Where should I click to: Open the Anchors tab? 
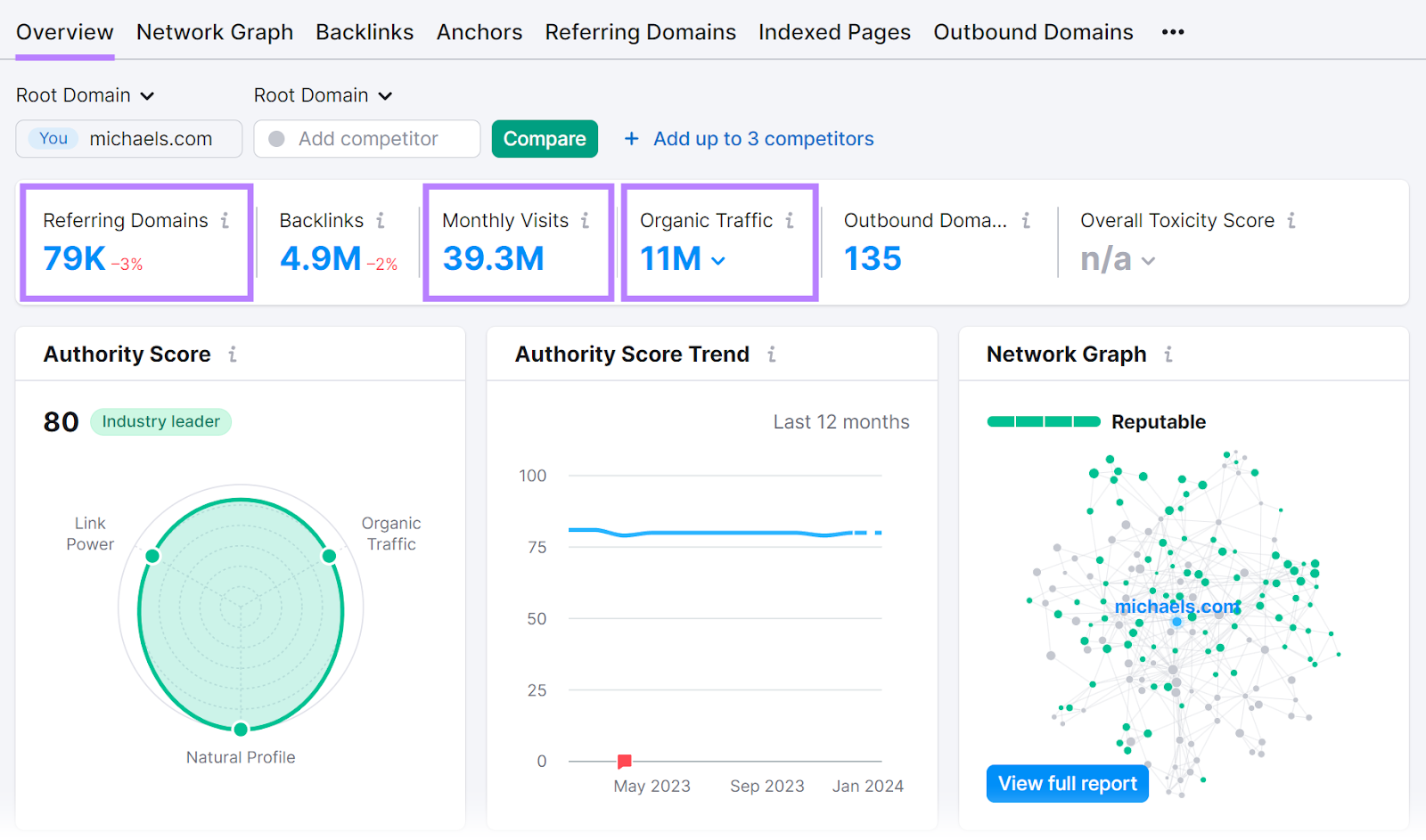(x=479, y=31)
